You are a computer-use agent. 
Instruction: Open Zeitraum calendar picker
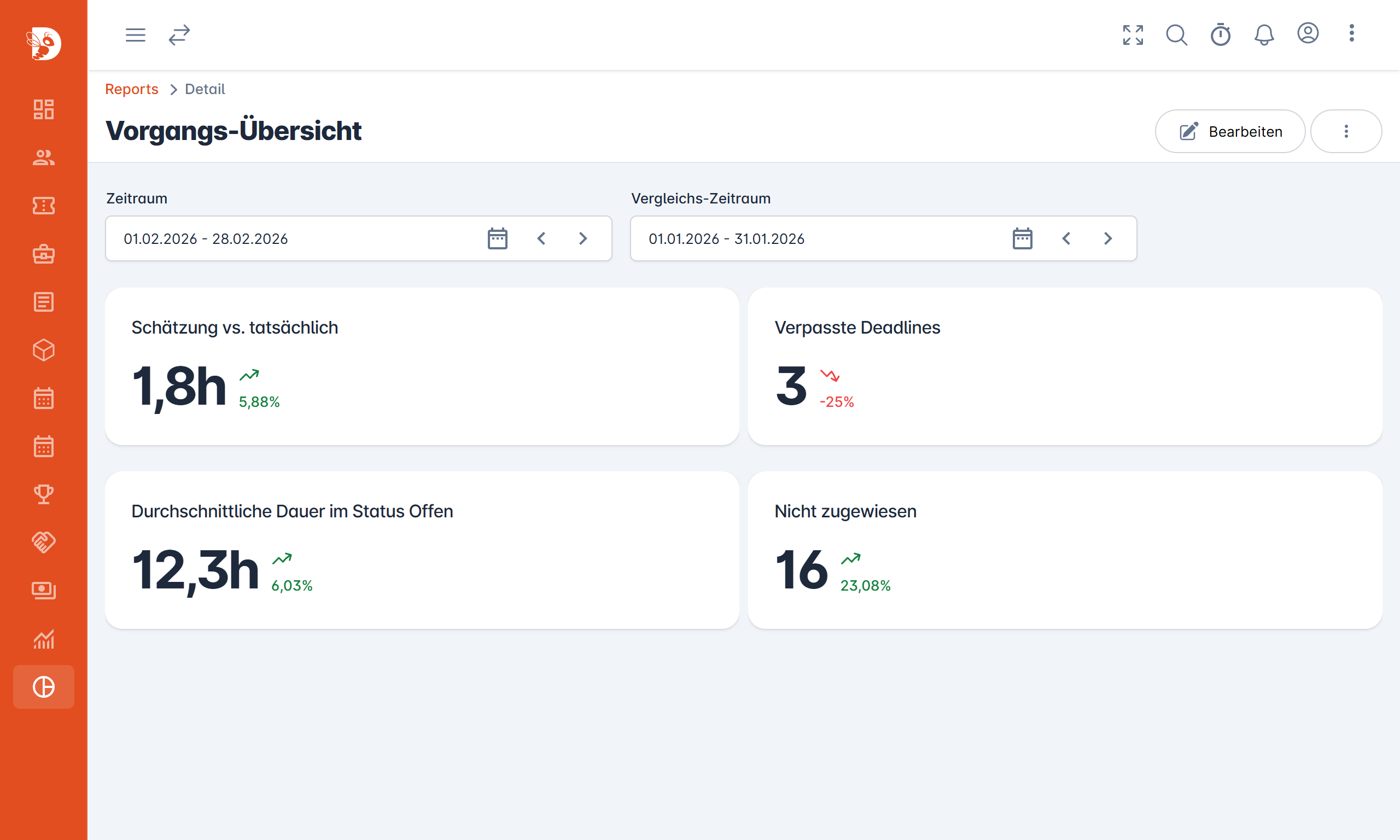[x=498, y=238]
